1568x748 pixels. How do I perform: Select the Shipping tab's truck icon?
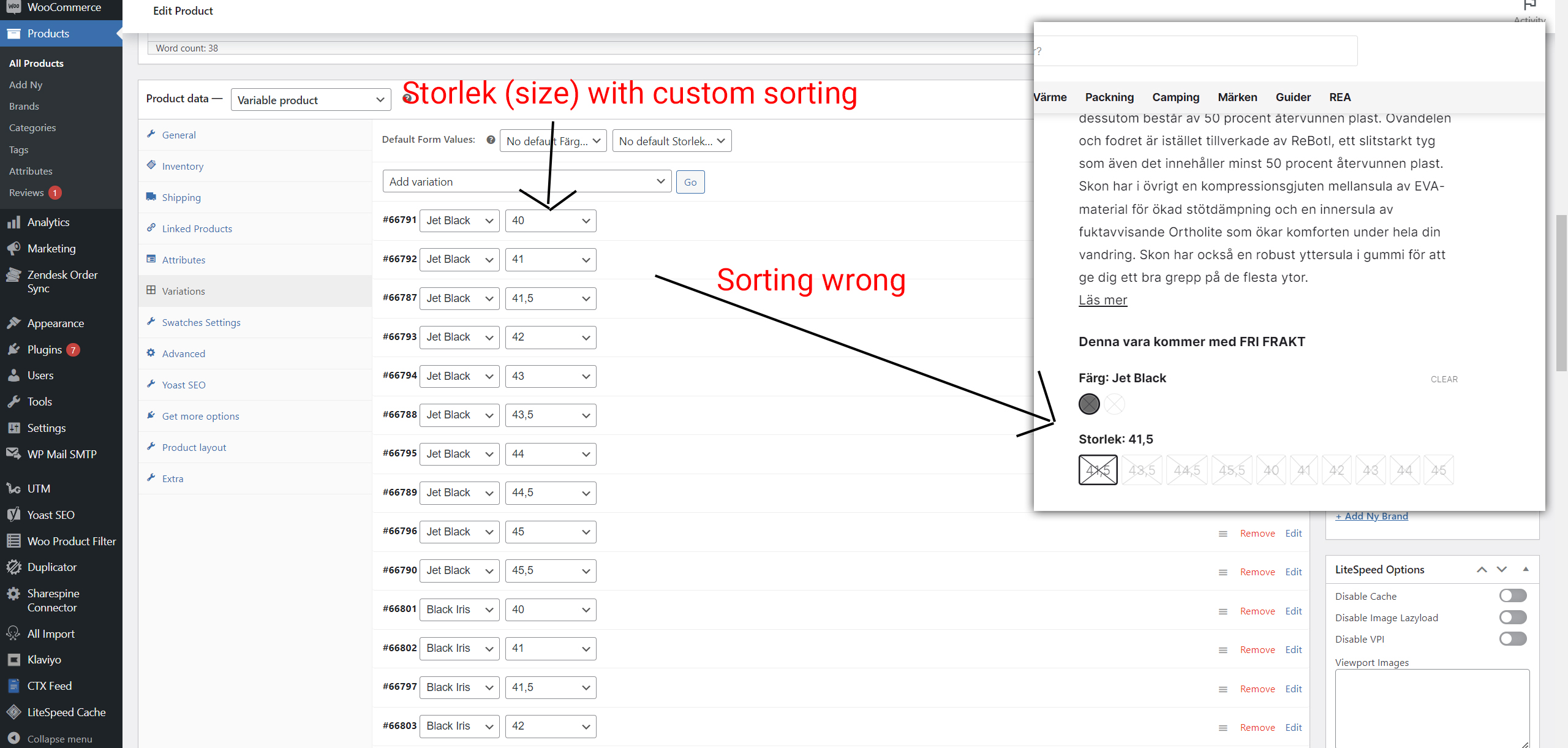[151, 197]
